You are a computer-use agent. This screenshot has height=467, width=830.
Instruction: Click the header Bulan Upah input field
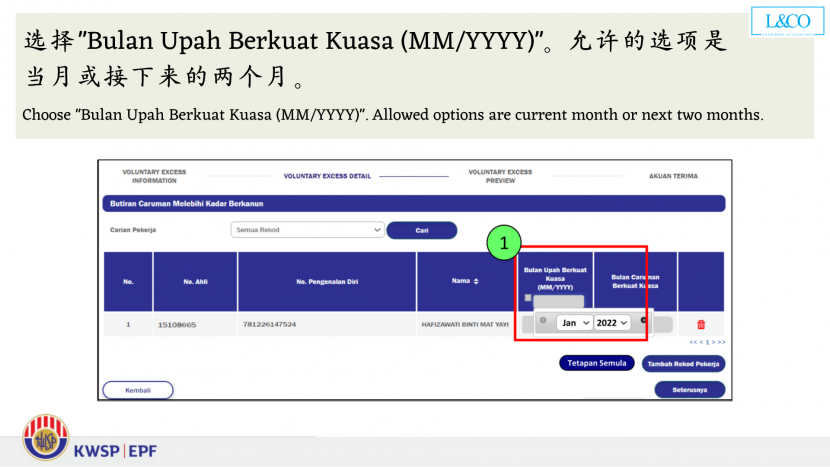558,301
